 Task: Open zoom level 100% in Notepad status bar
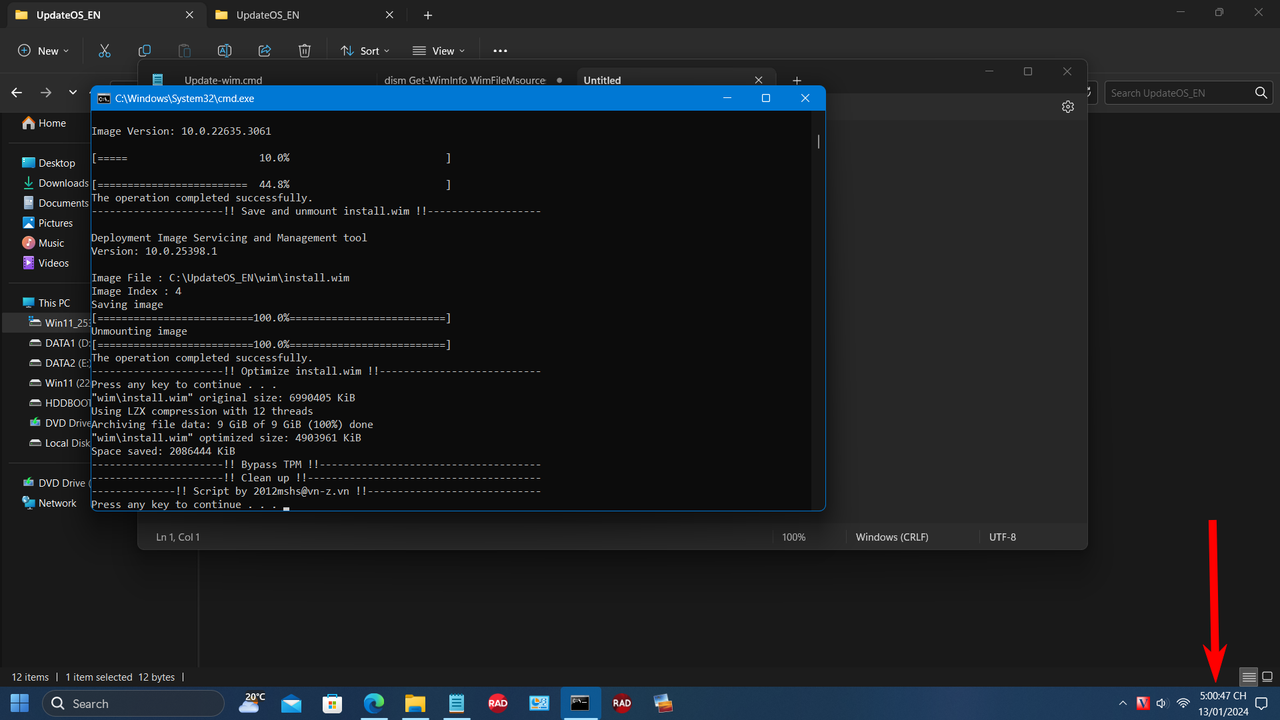794,537
